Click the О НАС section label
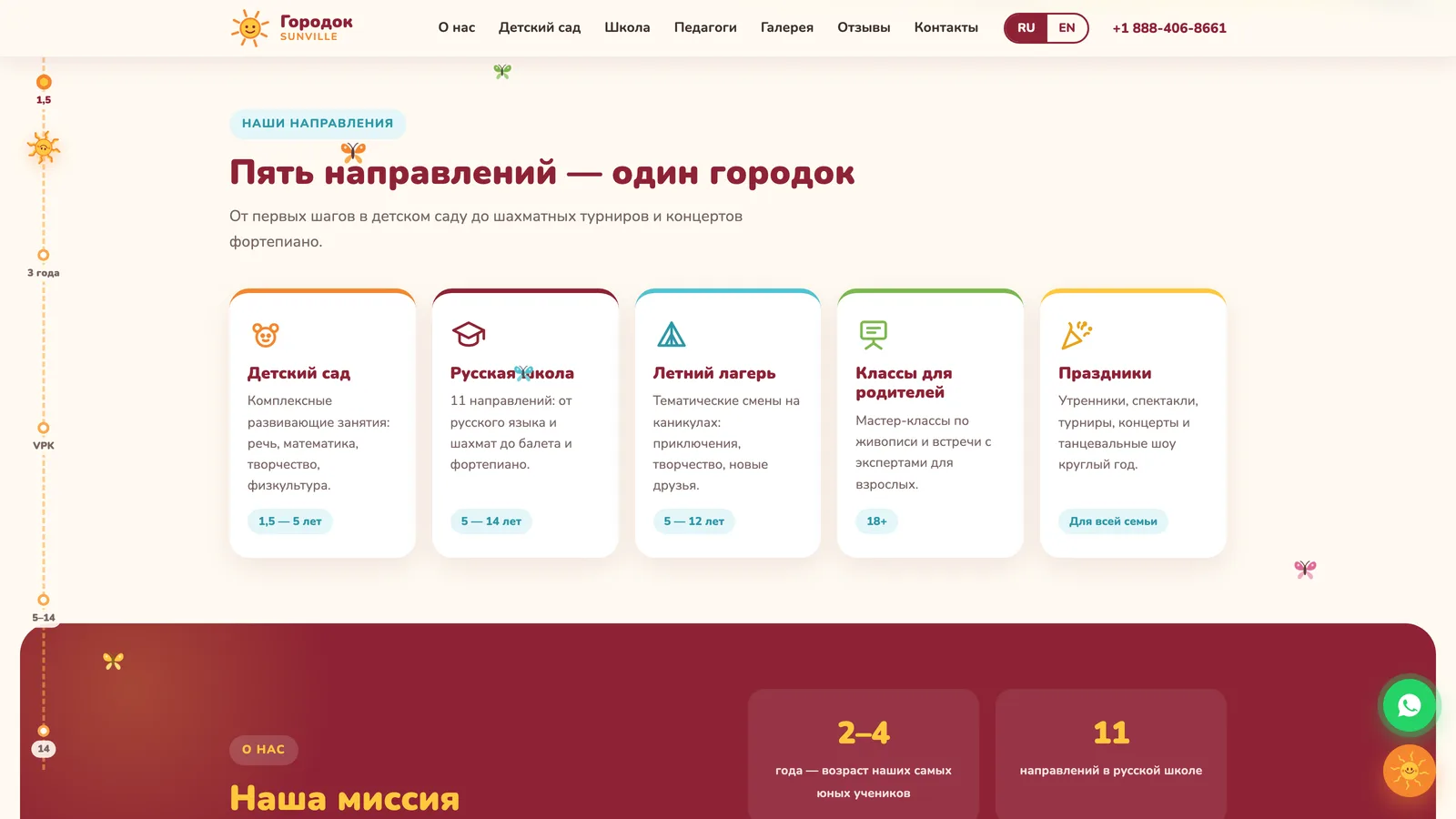 [264, 750]
